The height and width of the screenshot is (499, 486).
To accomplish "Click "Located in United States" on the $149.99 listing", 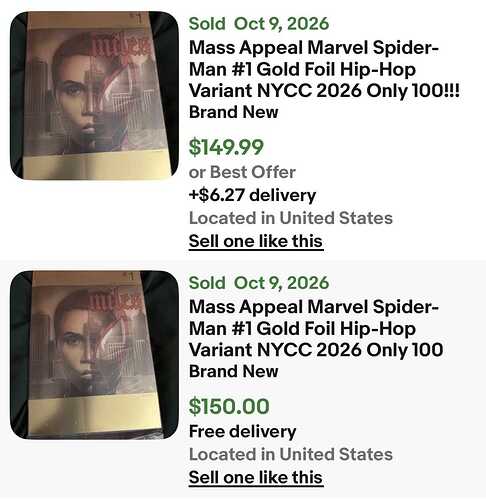I will (291, 218).
